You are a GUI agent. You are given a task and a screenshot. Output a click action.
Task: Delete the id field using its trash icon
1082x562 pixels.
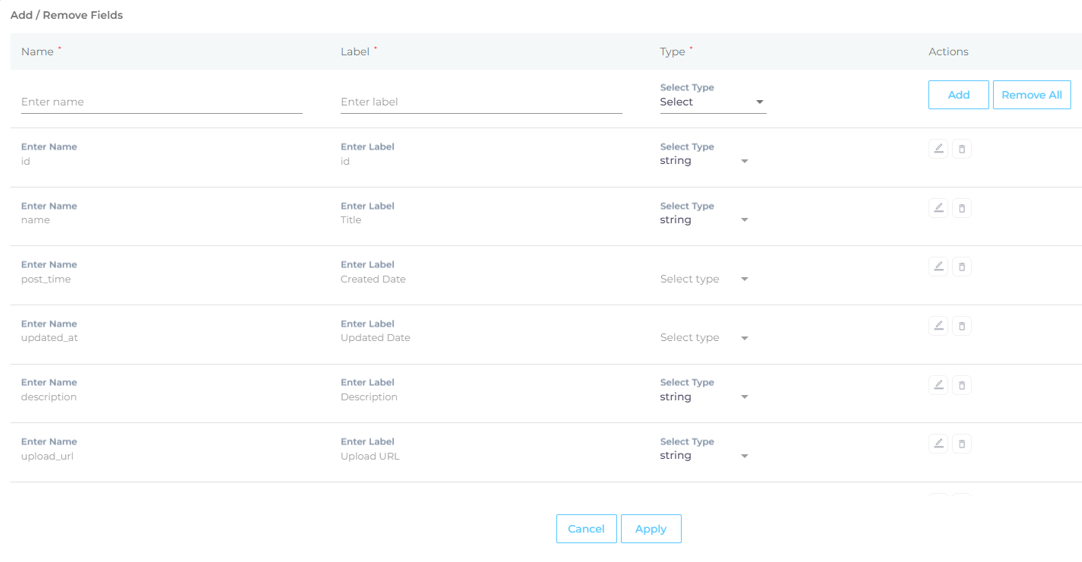(962, 148)
